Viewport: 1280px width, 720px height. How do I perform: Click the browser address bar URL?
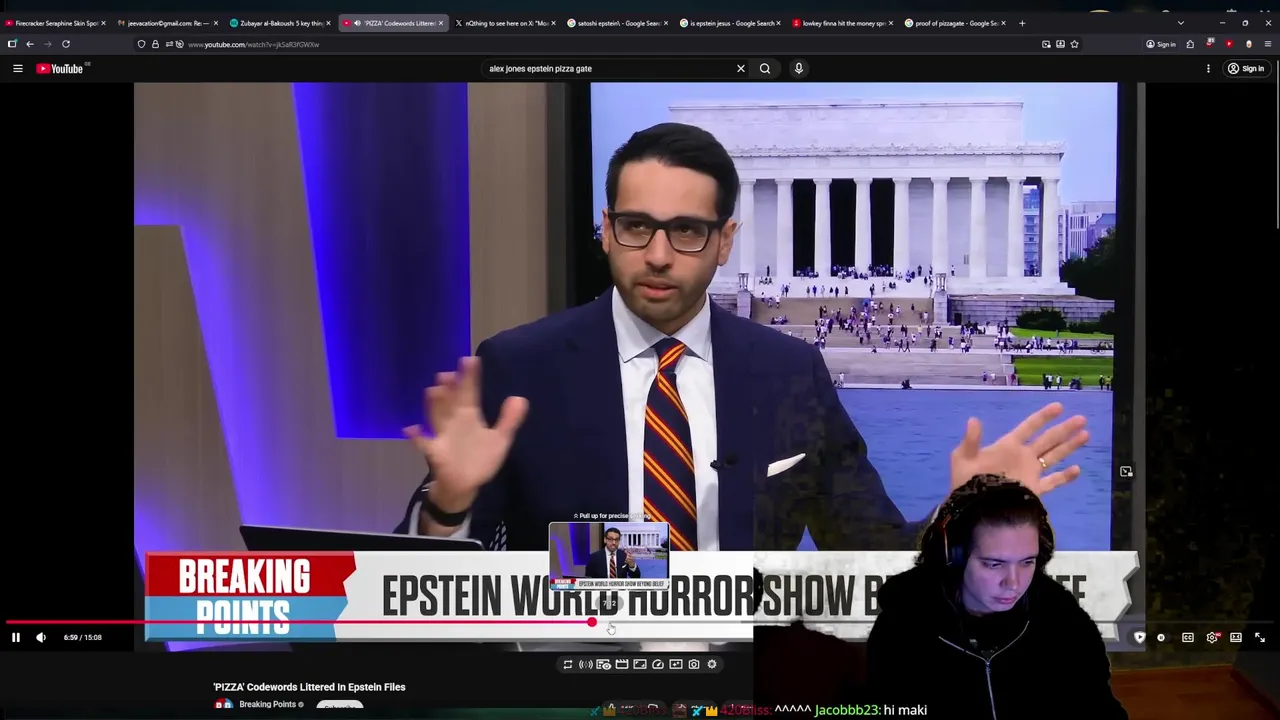point(253,44)
